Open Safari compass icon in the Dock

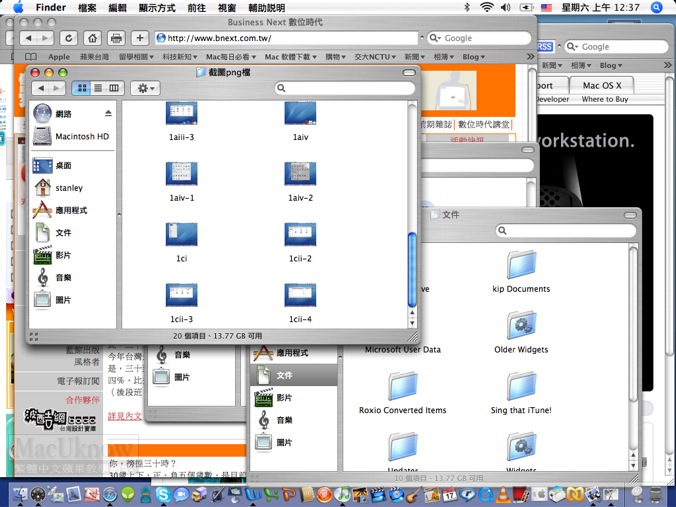click(x=110, y=494)
